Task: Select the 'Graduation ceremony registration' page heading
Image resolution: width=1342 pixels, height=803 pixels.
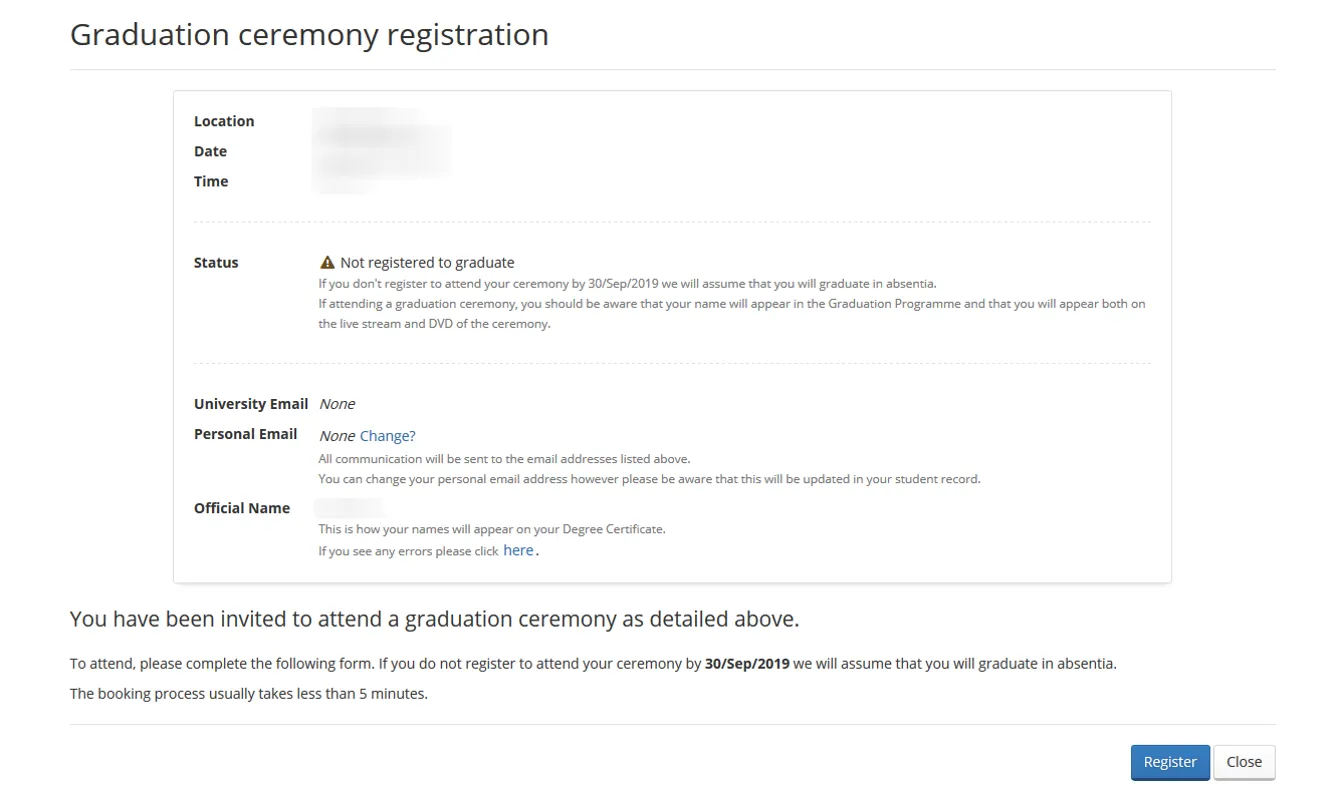Action: click(x=309, y=34)
